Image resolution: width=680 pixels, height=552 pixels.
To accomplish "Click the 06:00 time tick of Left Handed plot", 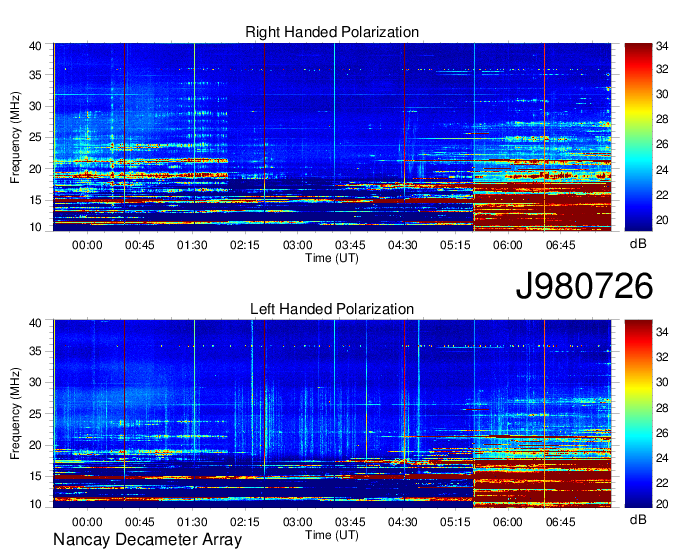I will [507, 522].
